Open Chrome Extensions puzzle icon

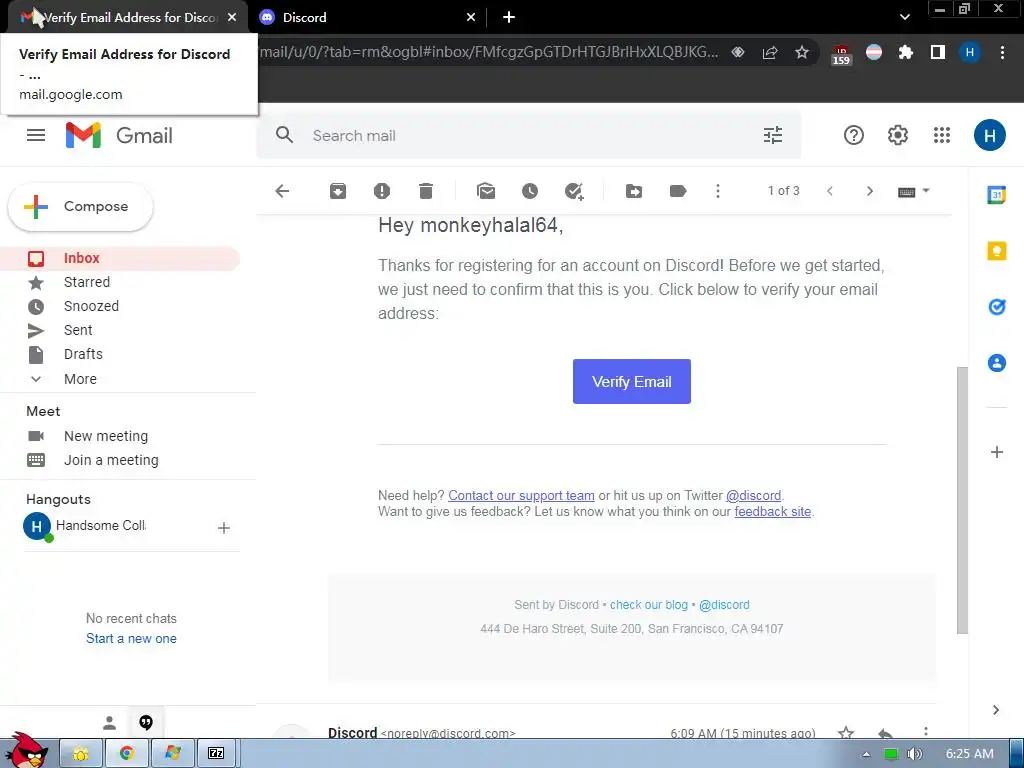coord(905,52)
